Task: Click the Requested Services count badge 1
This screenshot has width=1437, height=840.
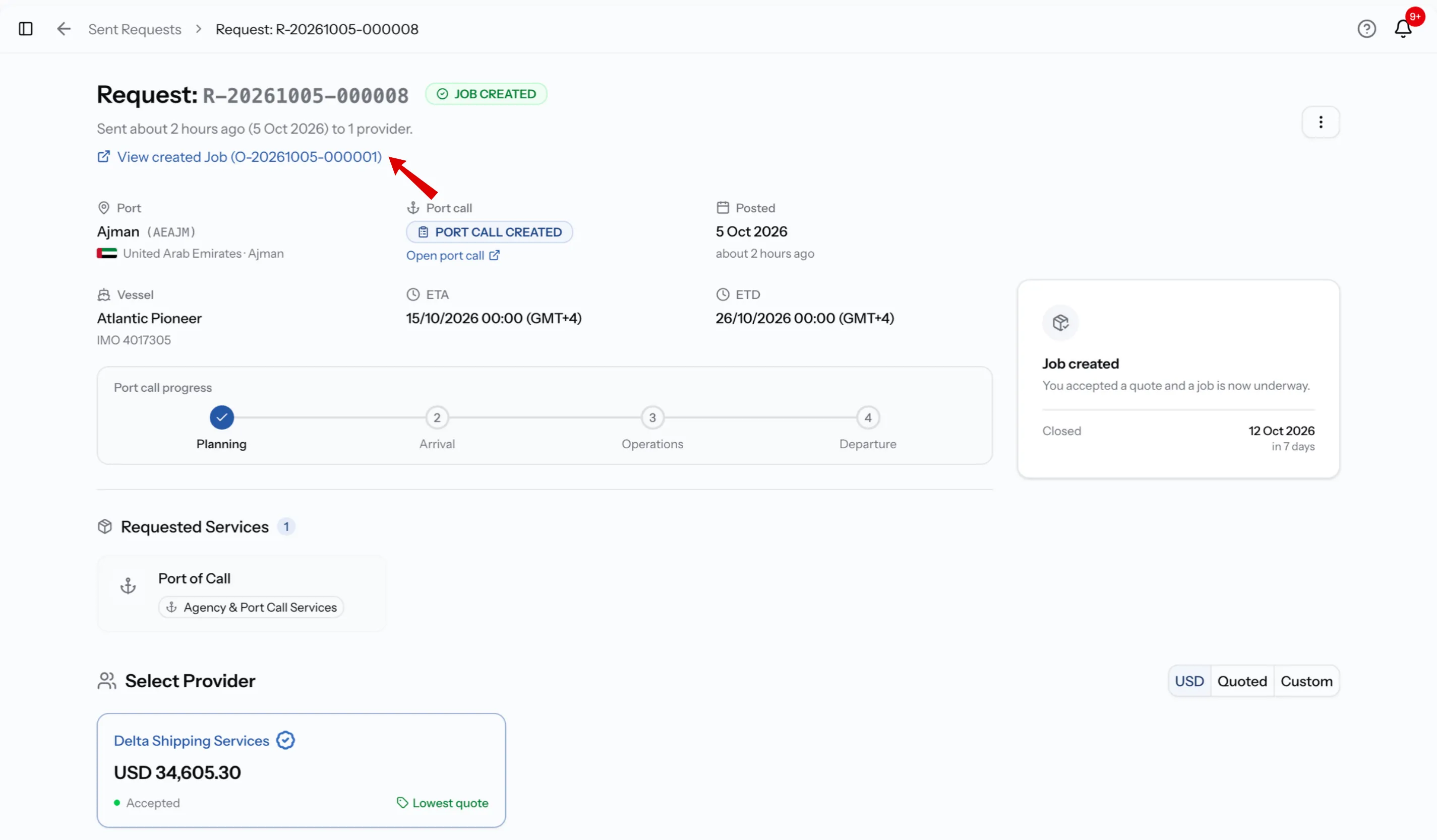Action: tap(286, 526)
